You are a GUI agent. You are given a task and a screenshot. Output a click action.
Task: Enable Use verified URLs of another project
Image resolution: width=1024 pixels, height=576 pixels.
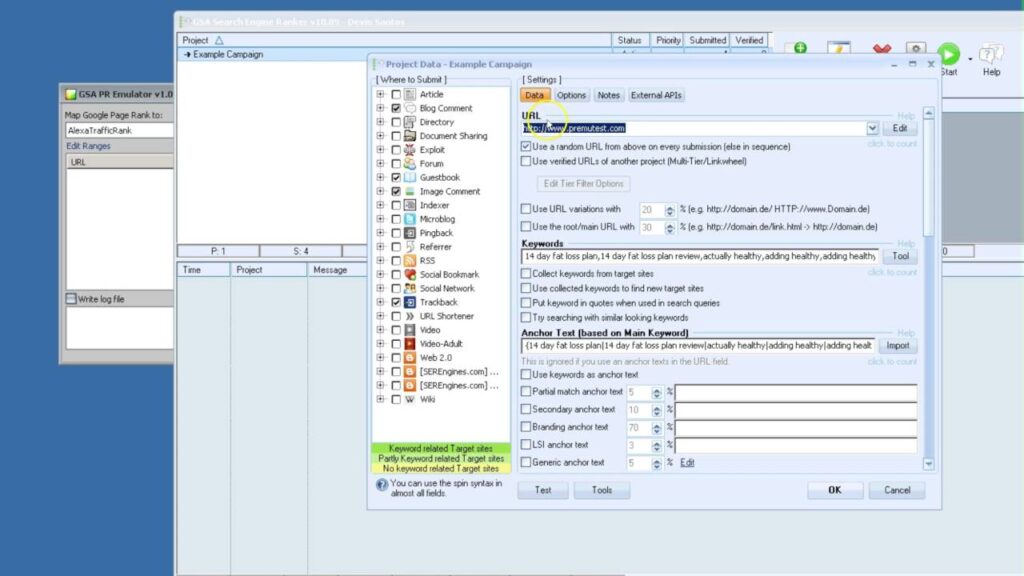click(x=526, y=161)
